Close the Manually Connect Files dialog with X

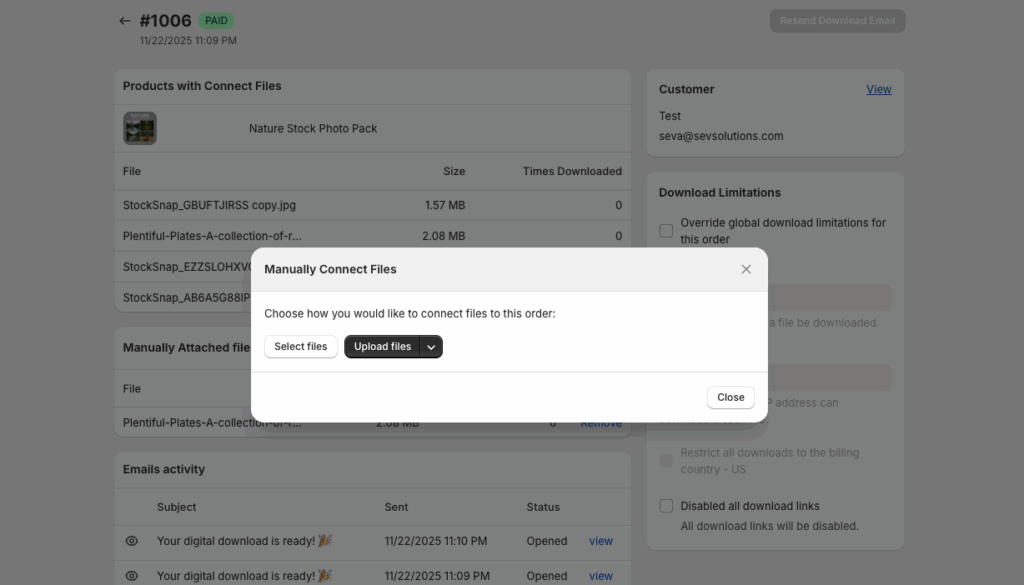tap(746, 269)
